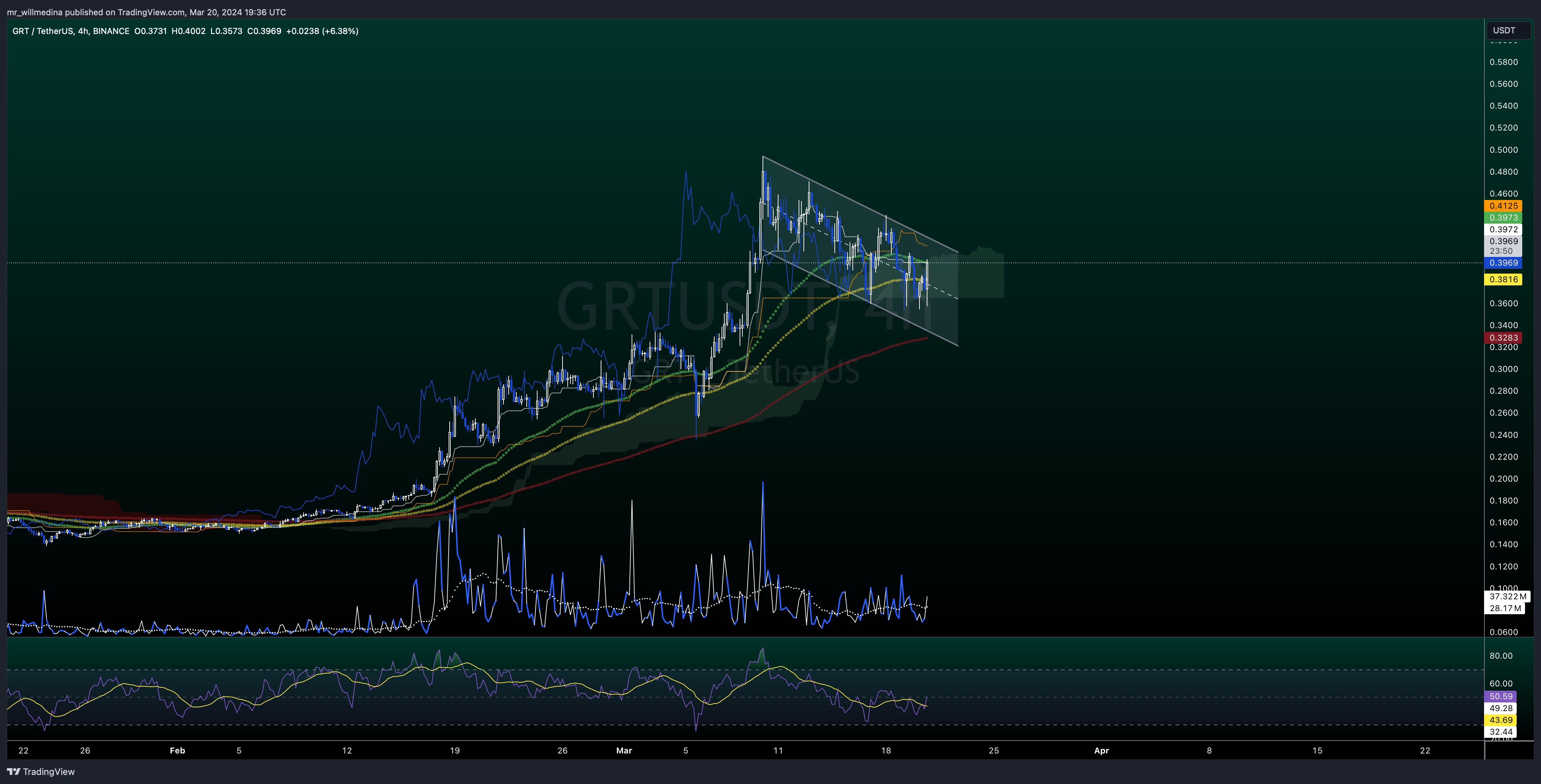Click the 0.2400 price axis tick
Viewport: 1541px width, 784px height.
[1503, 435]
